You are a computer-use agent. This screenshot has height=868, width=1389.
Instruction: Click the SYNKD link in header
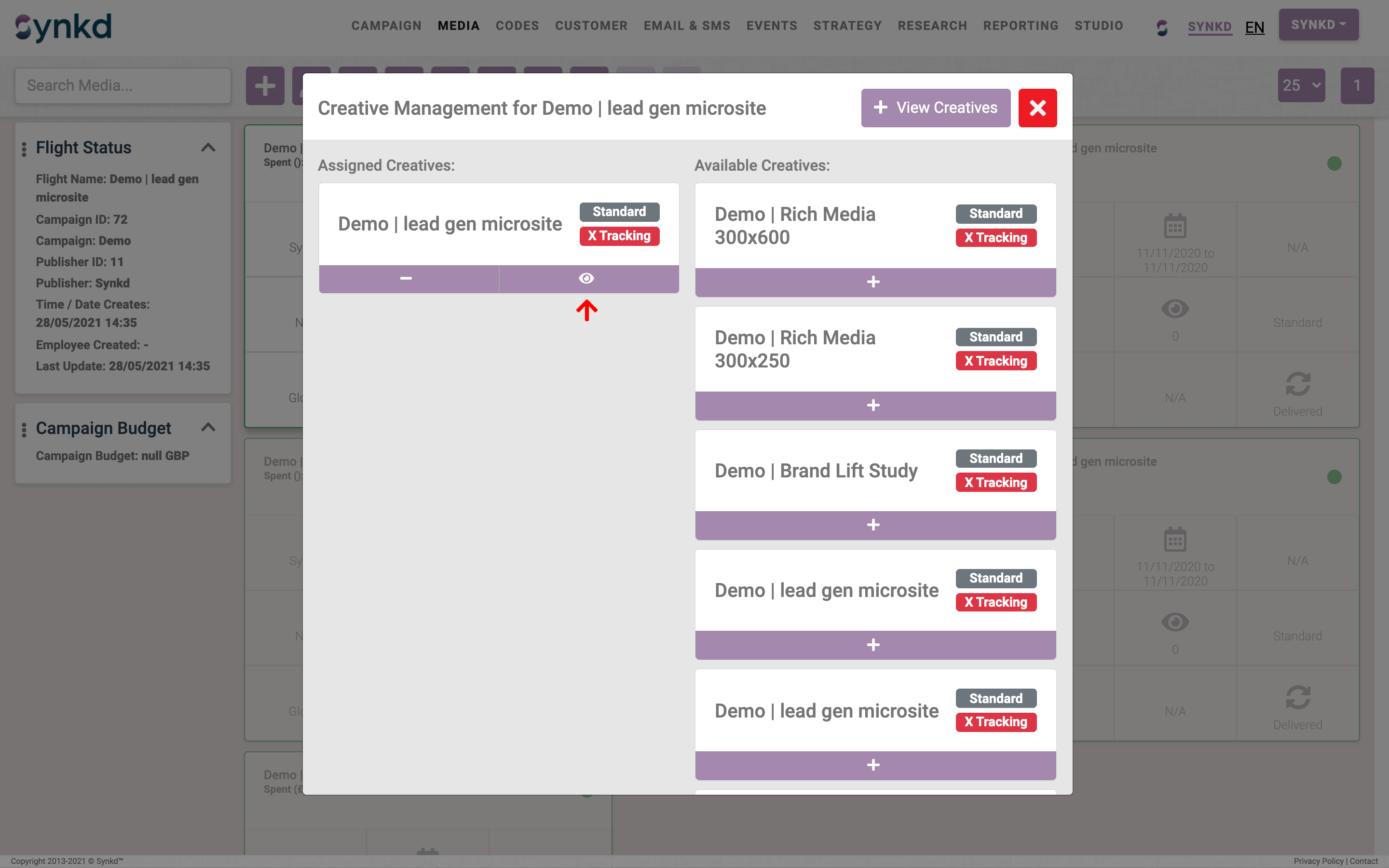[1210, 27]
